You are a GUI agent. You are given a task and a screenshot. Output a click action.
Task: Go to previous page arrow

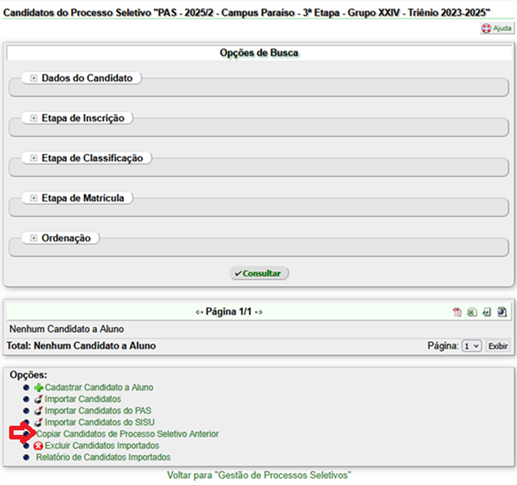[x=199, y=312]
